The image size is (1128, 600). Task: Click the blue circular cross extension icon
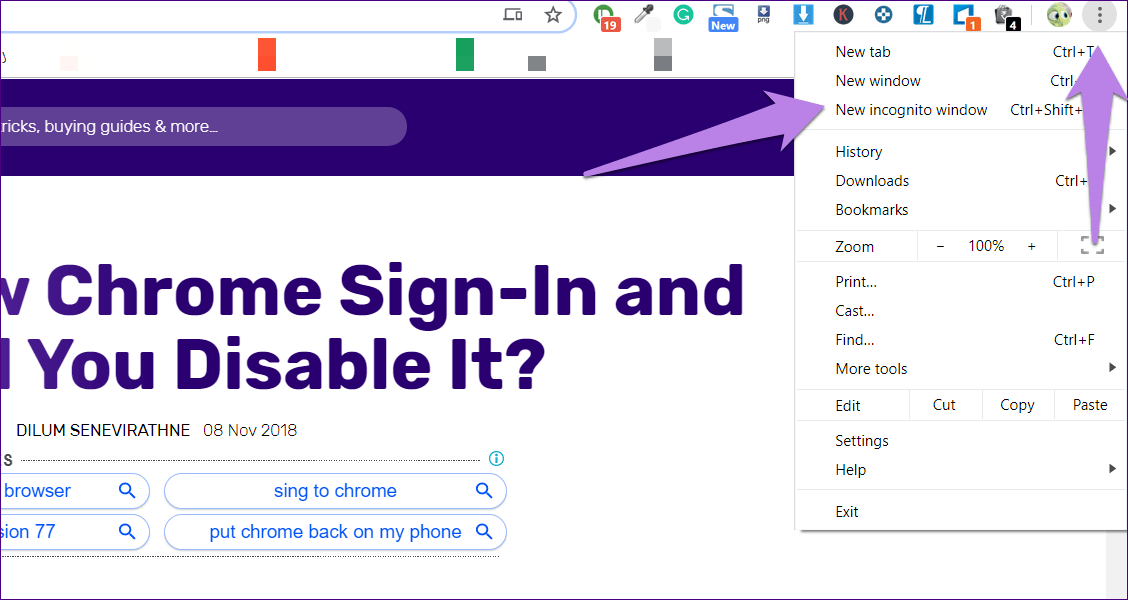pyautogui.click(x=883, y=14)
